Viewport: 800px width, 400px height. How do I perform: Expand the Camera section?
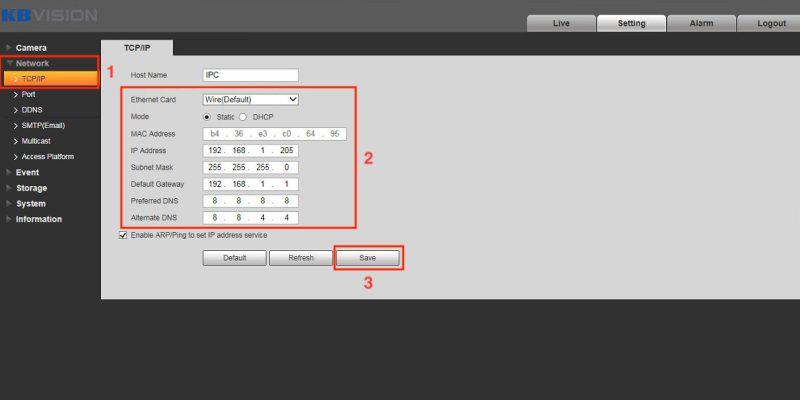[x=31, y=47]
